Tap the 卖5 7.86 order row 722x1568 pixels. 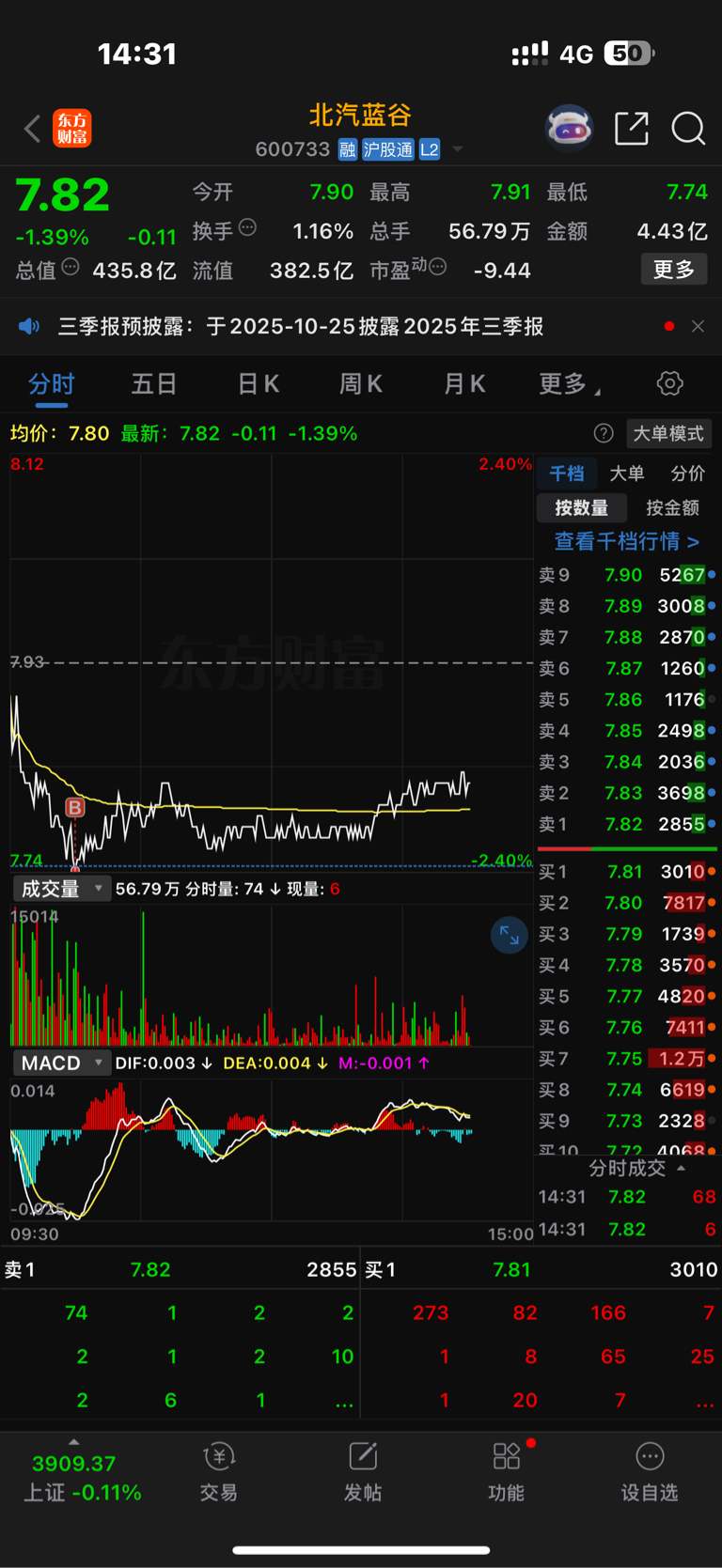(627, 700)
